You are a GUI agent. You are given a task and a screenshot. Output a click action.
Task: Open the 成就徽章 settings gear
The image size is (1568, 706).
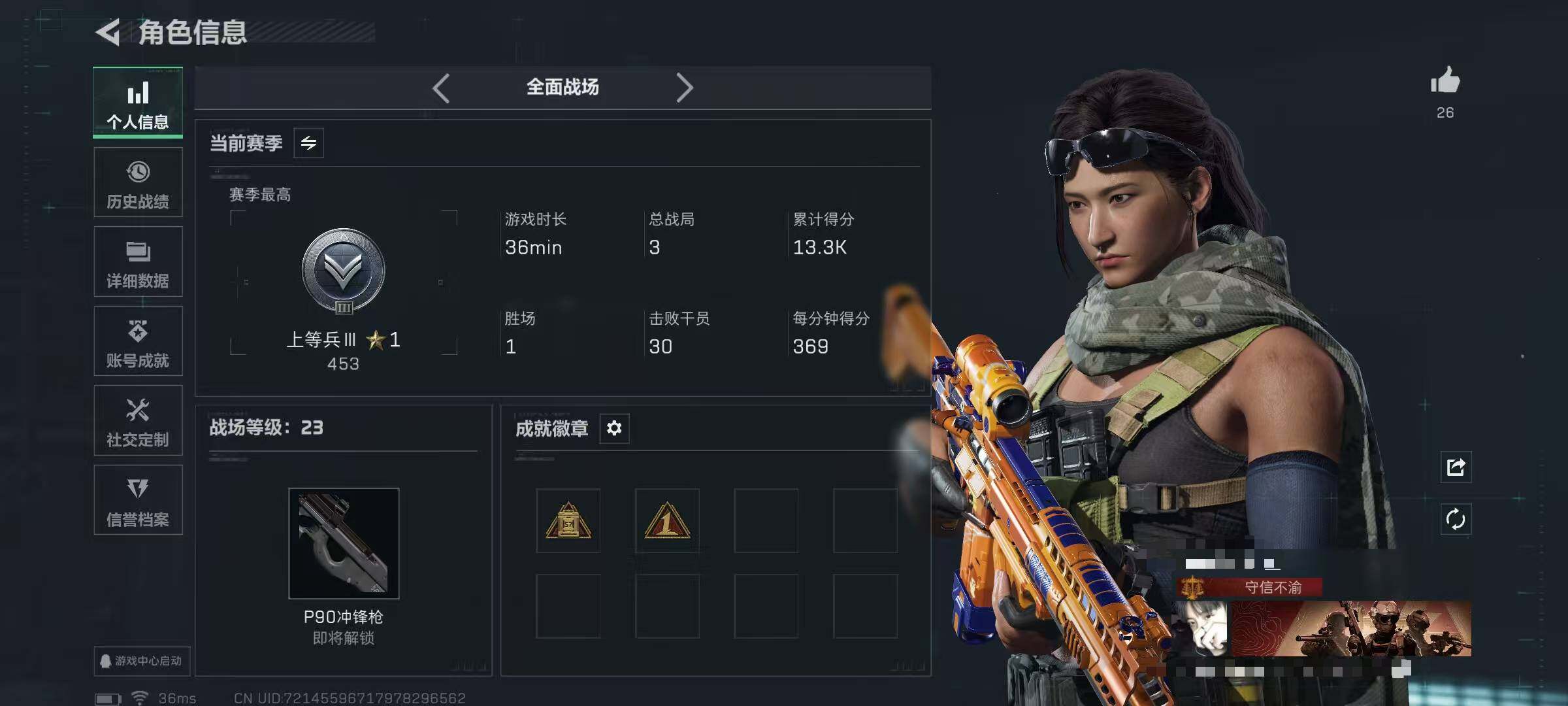tap(614, 428)
